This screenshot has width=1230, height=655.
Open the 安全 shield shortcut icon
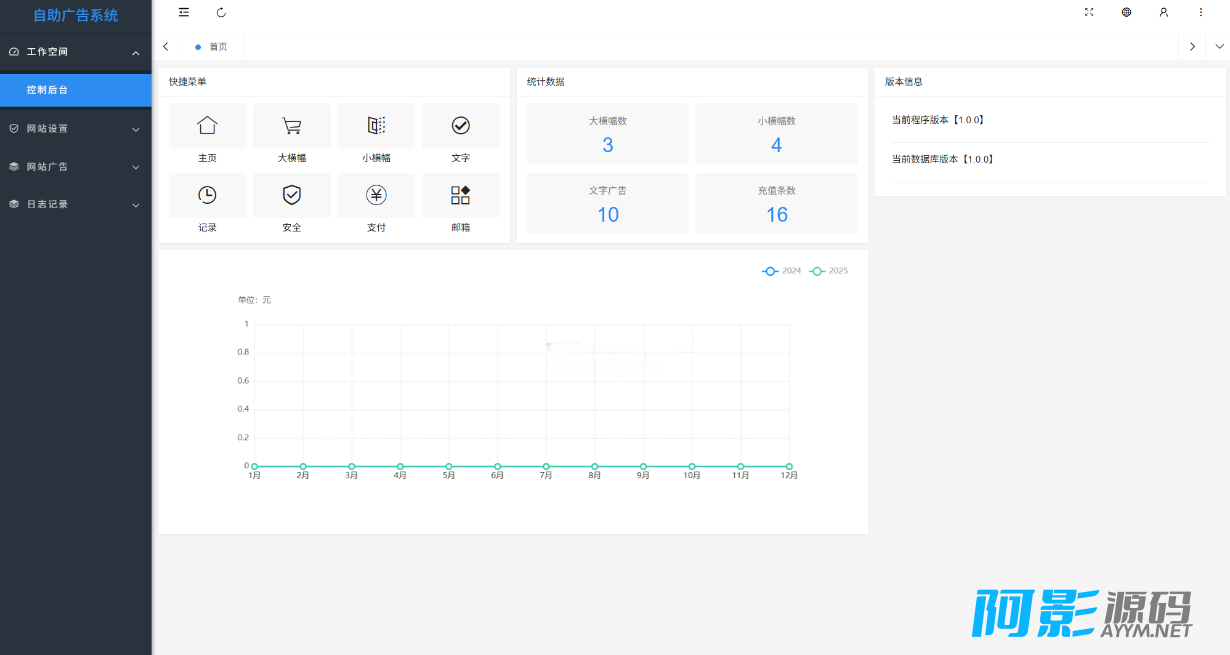291,195
